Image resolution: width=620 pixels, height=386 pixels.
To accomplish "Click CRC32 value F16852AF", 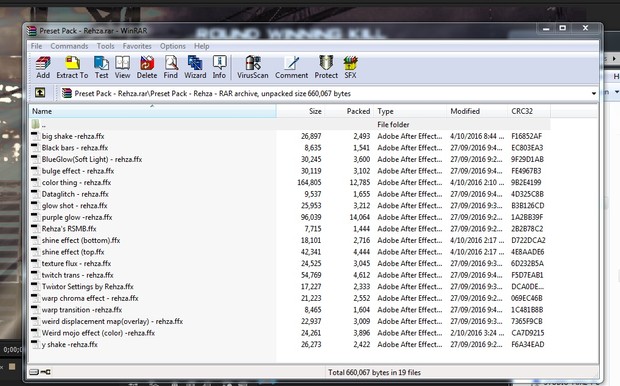I will 527,136.
